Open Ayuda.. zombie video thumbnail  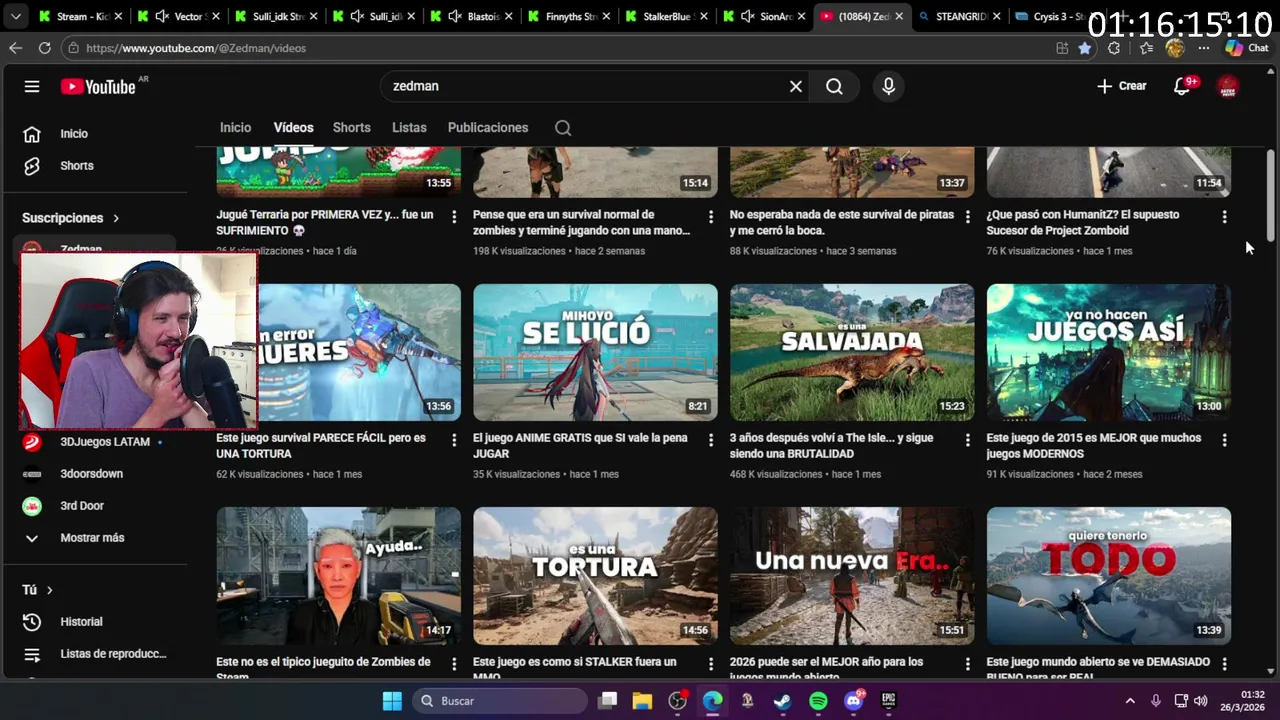tap(338, 576)
